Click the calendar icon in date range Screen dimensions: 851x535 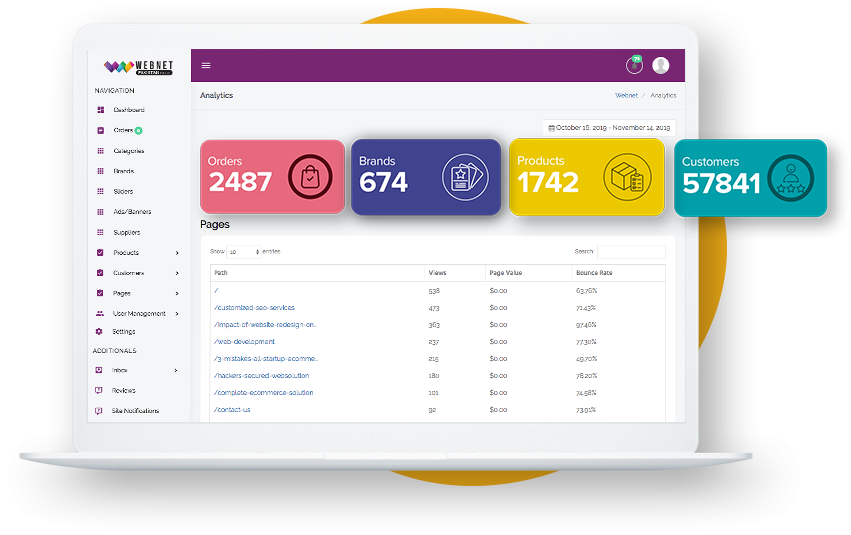pos(551,128)
